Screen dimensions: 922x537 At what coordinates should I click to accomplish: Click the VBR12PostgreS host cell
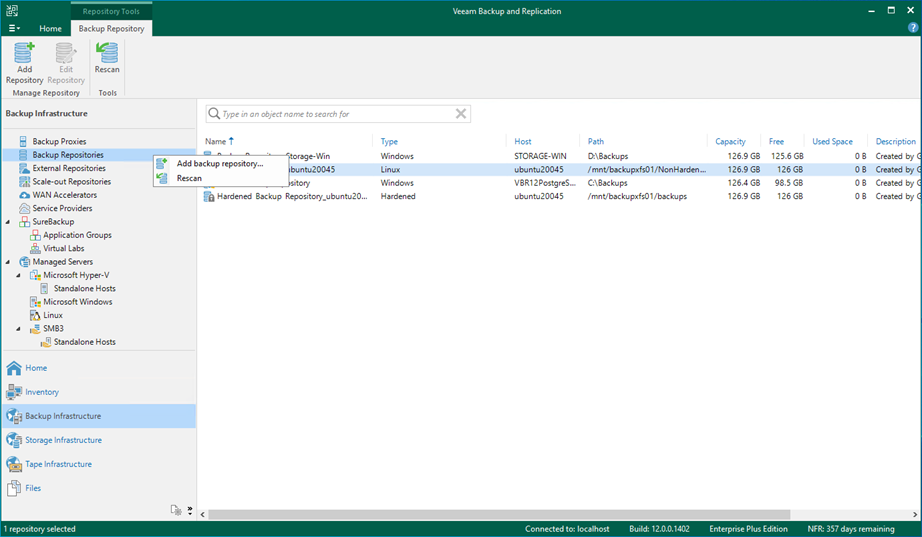tap(544, 183)
